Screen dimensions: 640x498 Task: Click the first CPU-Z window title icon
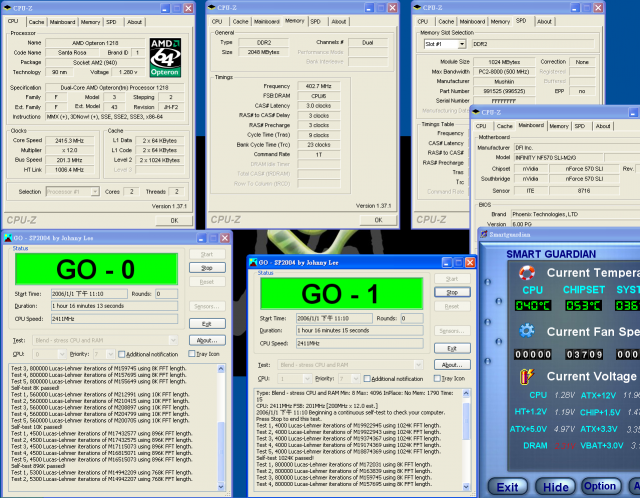pyautogui.click(x=7, y=8)
